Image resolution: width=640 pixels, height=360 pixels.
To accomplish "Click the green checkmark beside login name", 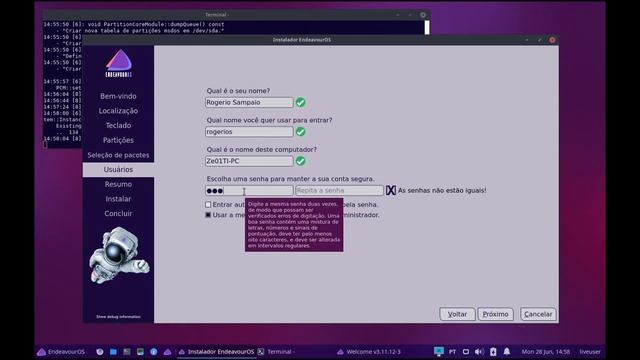I will [301, 132].
